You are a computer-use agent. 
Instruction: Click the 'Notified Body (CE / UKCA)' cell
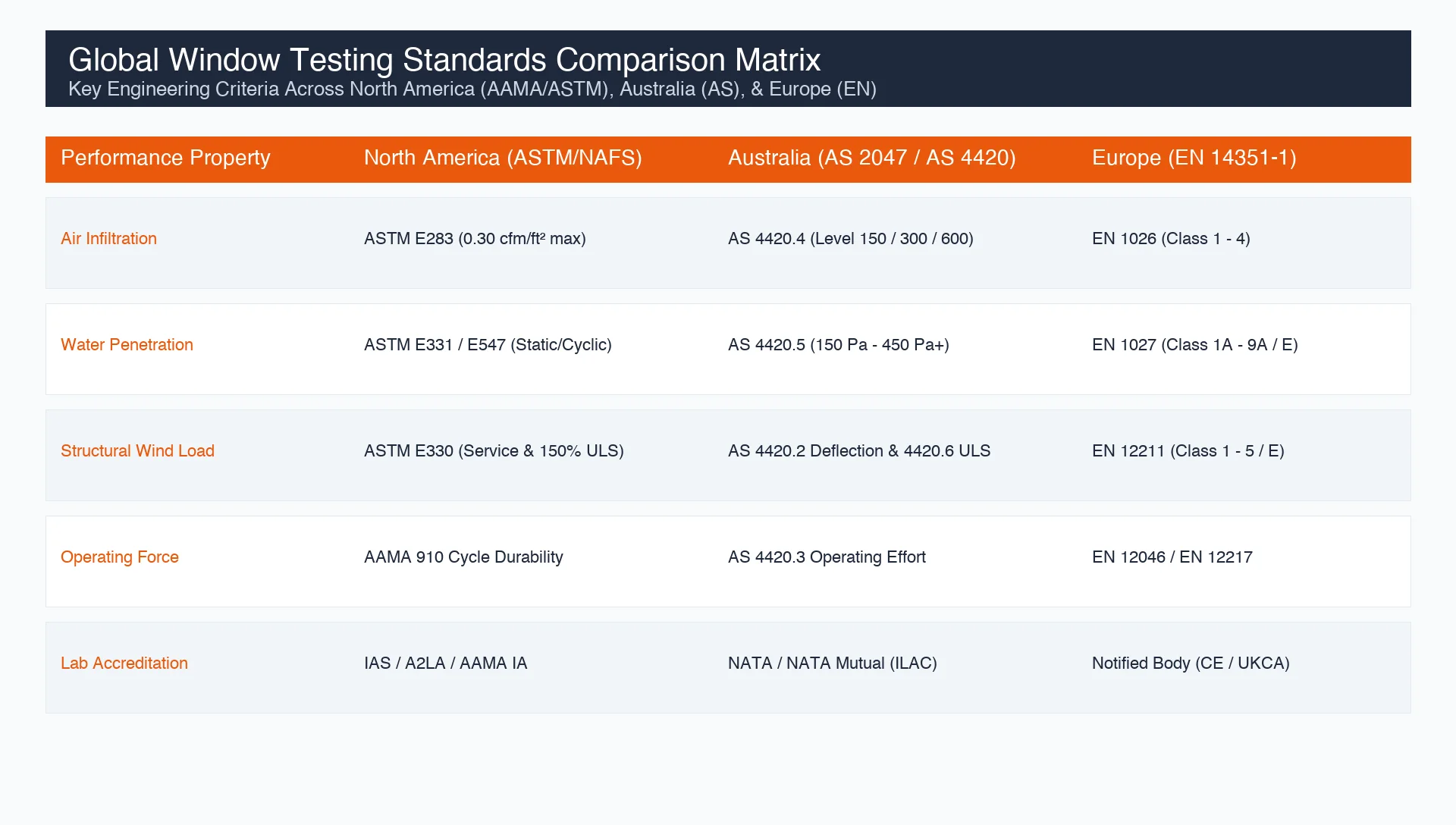(x=1191, y=663)
